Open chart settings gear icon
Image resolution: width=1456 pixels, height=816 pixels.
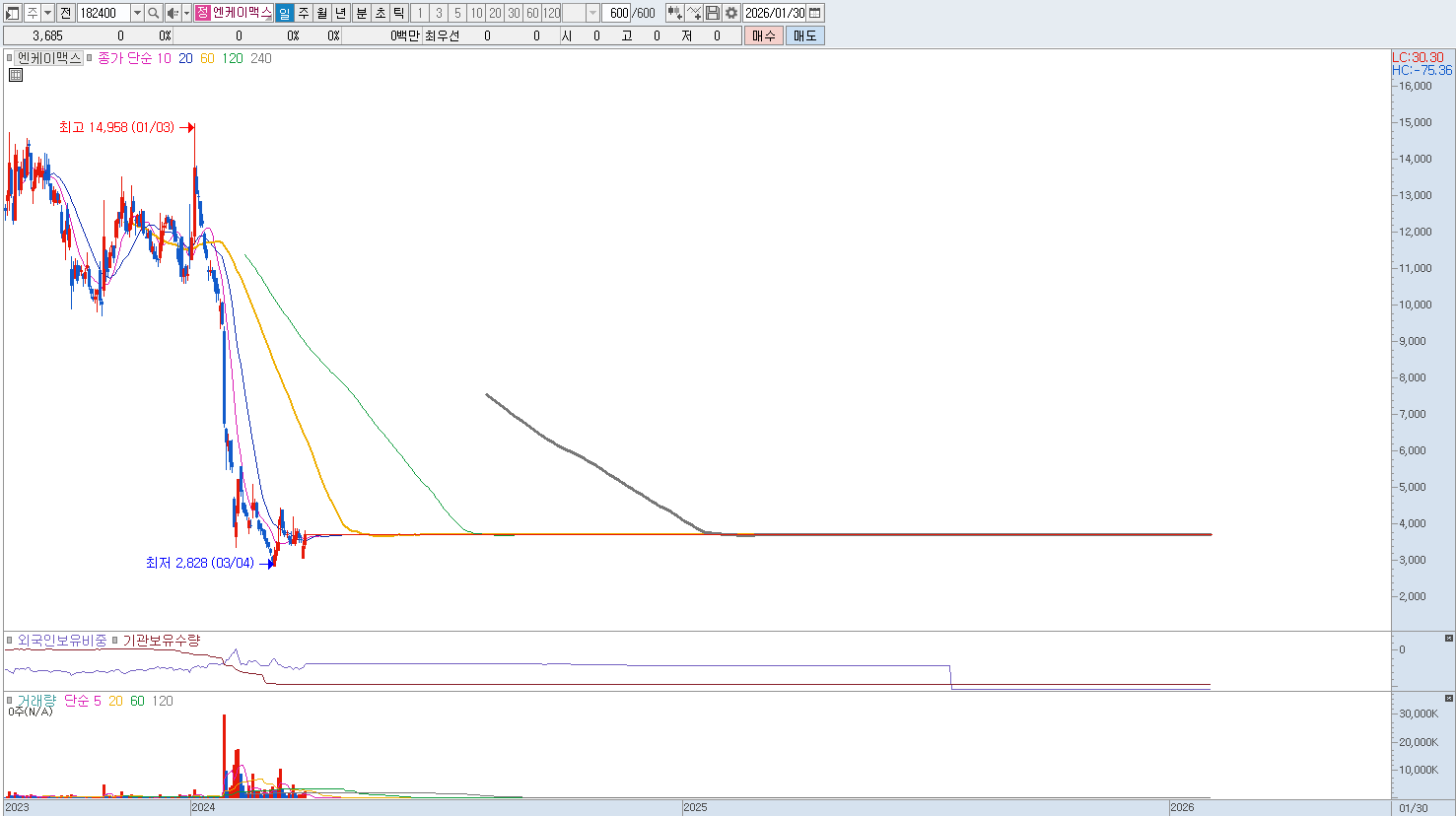[x=731, y=13]
